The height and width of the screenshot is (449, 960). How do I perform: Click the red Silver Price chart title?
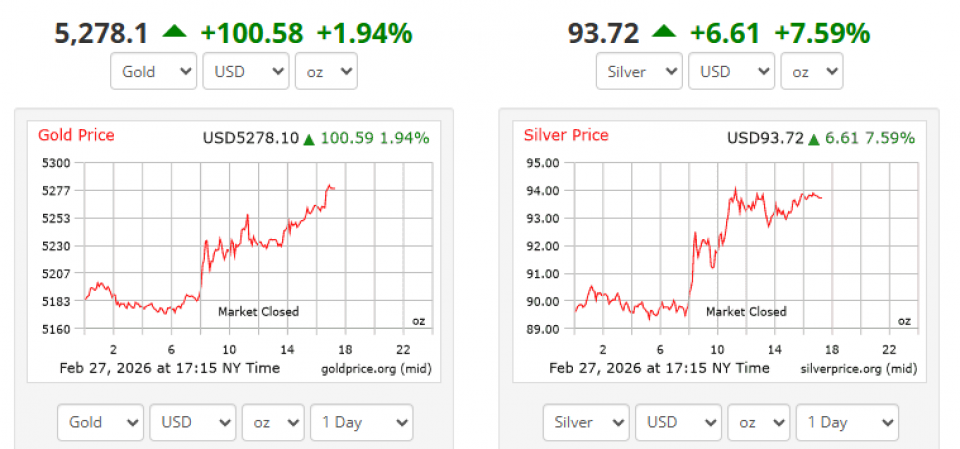[x=566, y=135]
